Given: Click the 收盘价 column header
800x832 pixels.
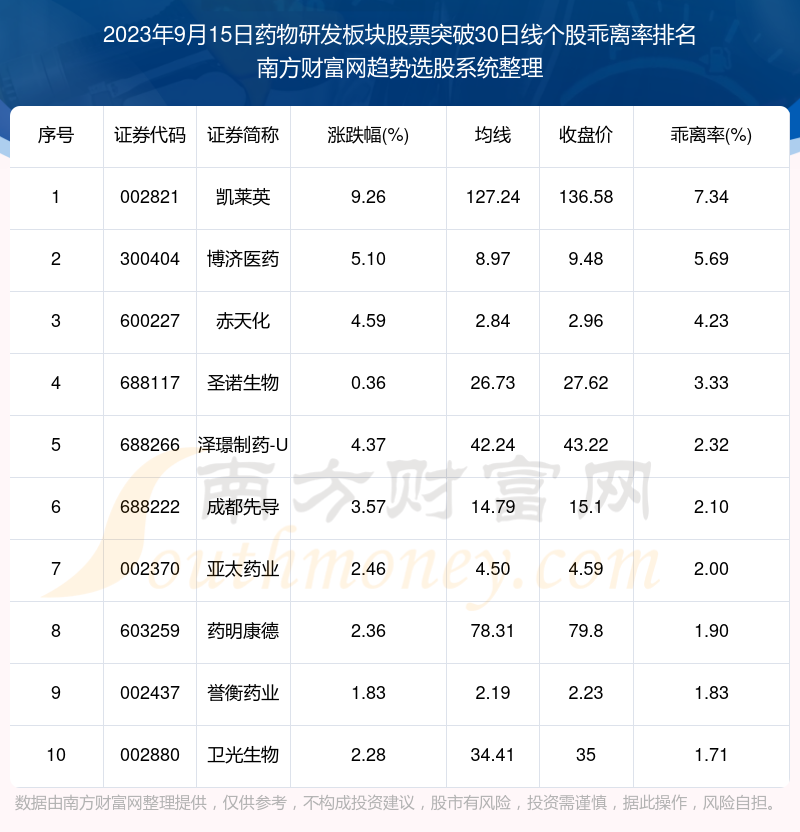Looking at the screenshot, I should [x=586, y=136].
